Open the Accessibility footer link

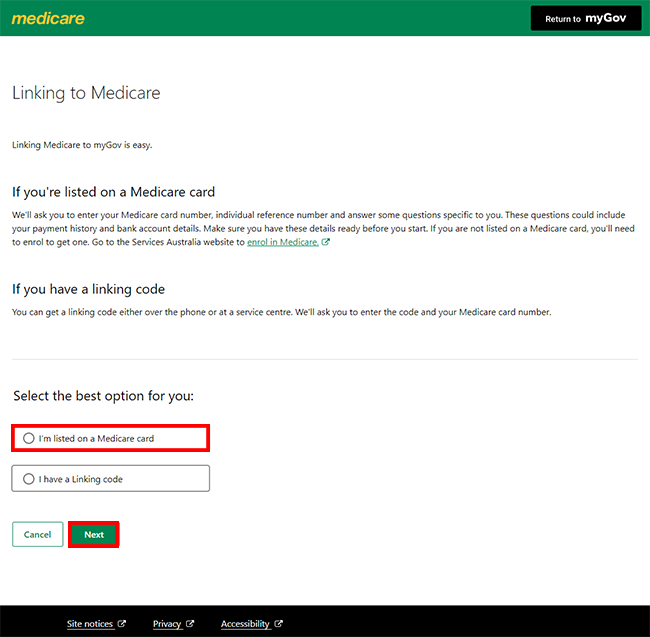246,624
